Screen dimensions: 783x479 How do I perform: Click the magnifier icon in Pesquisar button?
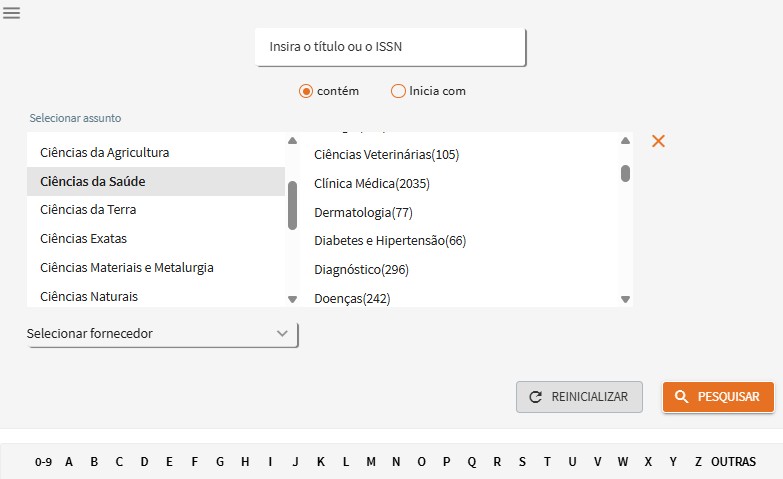681,397
